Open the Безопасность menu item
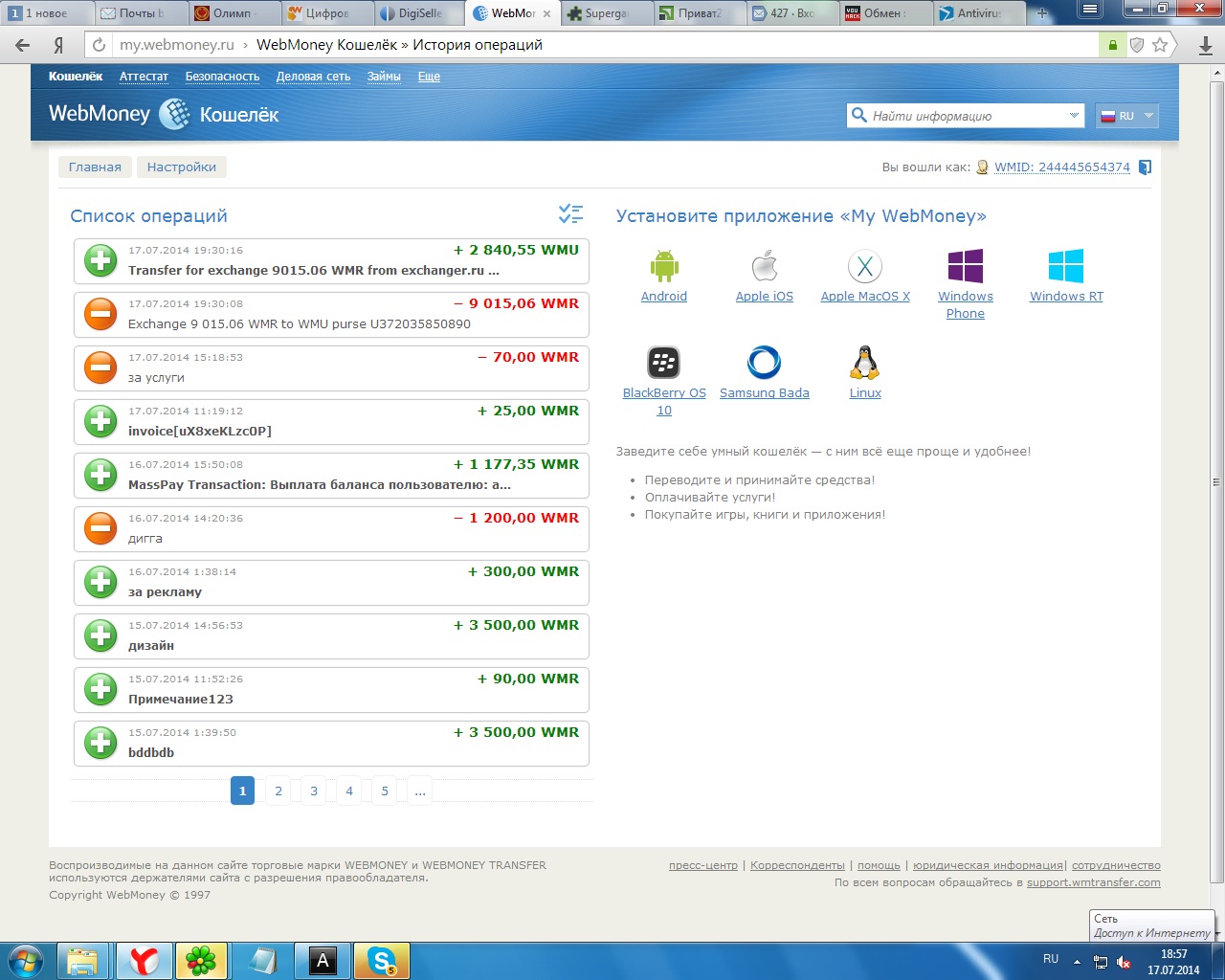 (x=222, y=77)
